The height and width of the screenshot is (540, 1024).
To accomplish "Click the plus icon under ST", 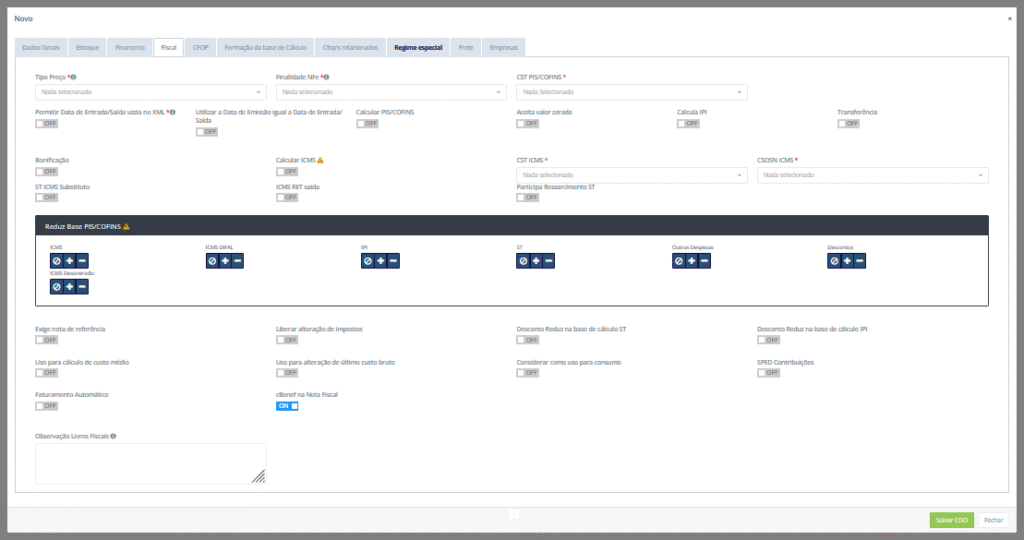I will [x=536, y=261].
